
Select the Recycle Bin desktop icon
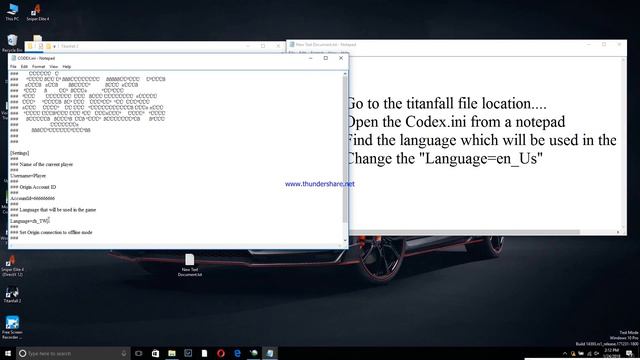12,43
